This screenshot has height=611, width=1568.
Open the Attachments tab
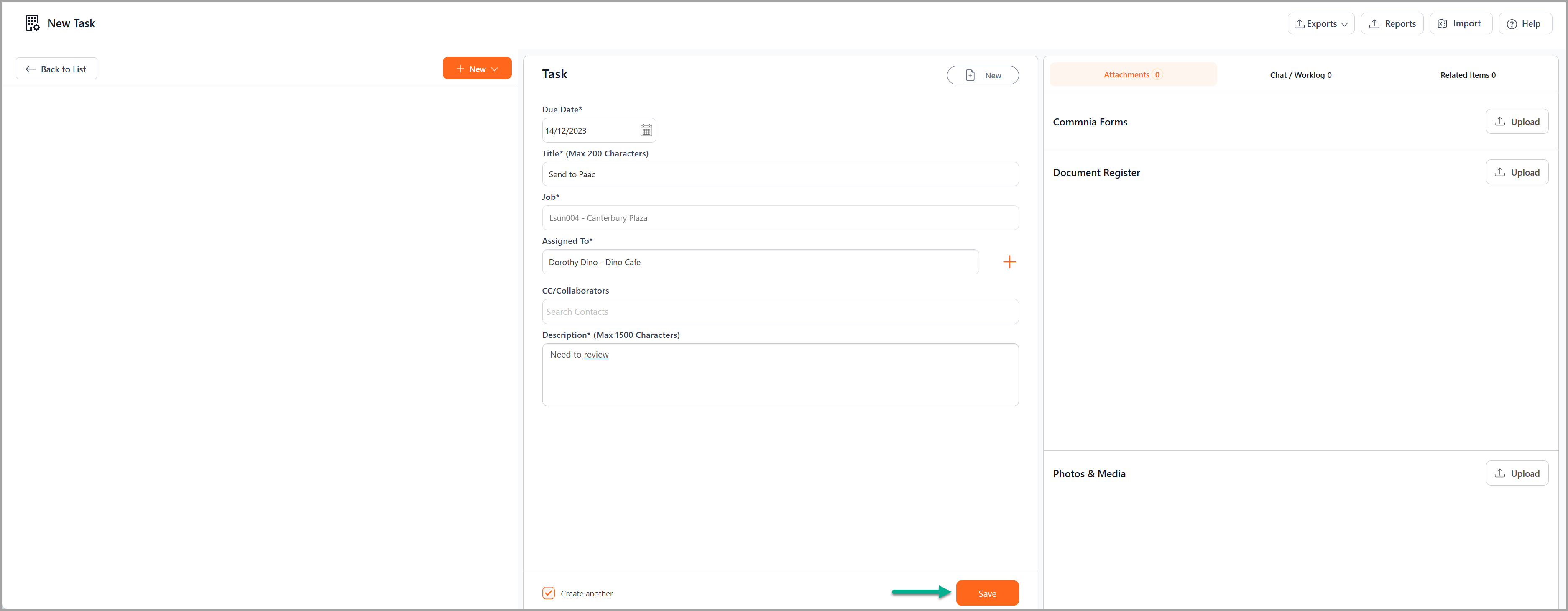(x=1133, y=74)
